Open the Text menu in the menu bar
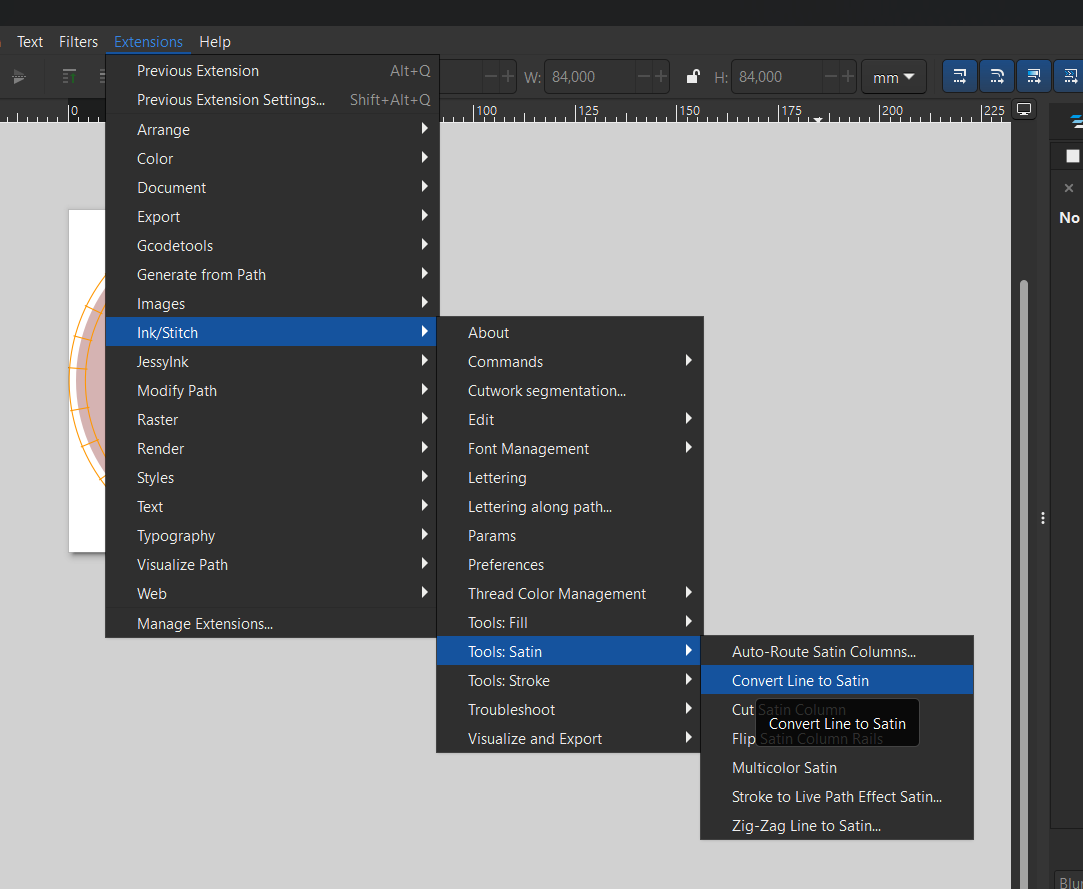This screenshot has height=889, width=1083. (x=30, y=42)
